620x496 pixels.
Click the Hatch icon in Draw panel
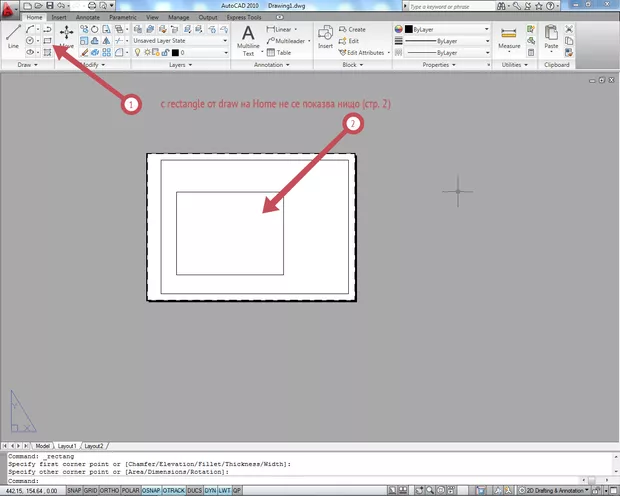(x=47, y=52)
